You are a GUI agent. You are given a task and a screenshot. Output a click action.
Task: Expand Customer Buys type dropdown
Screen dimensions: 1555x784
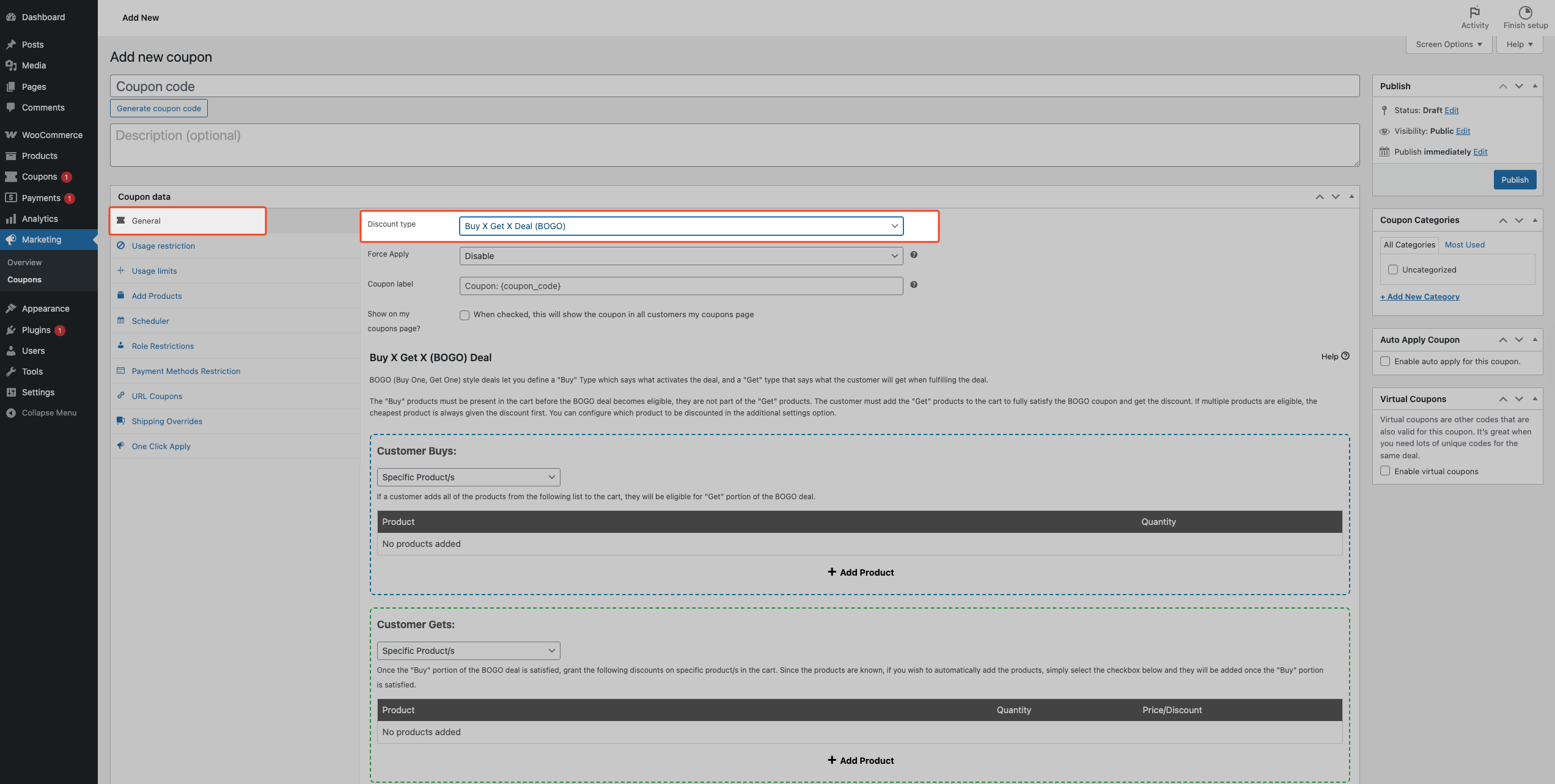(x=468, y=477)
